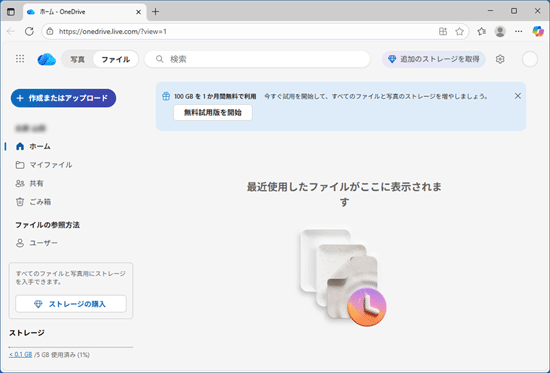Close the ホーム - OneDrive tab
This screenshot has width=550, height=373.
tap(139, 12)
